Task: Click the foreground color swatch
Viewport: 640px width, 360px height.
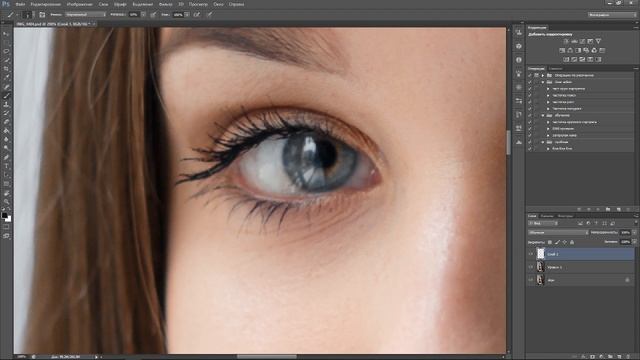Action: pos(4,215)
